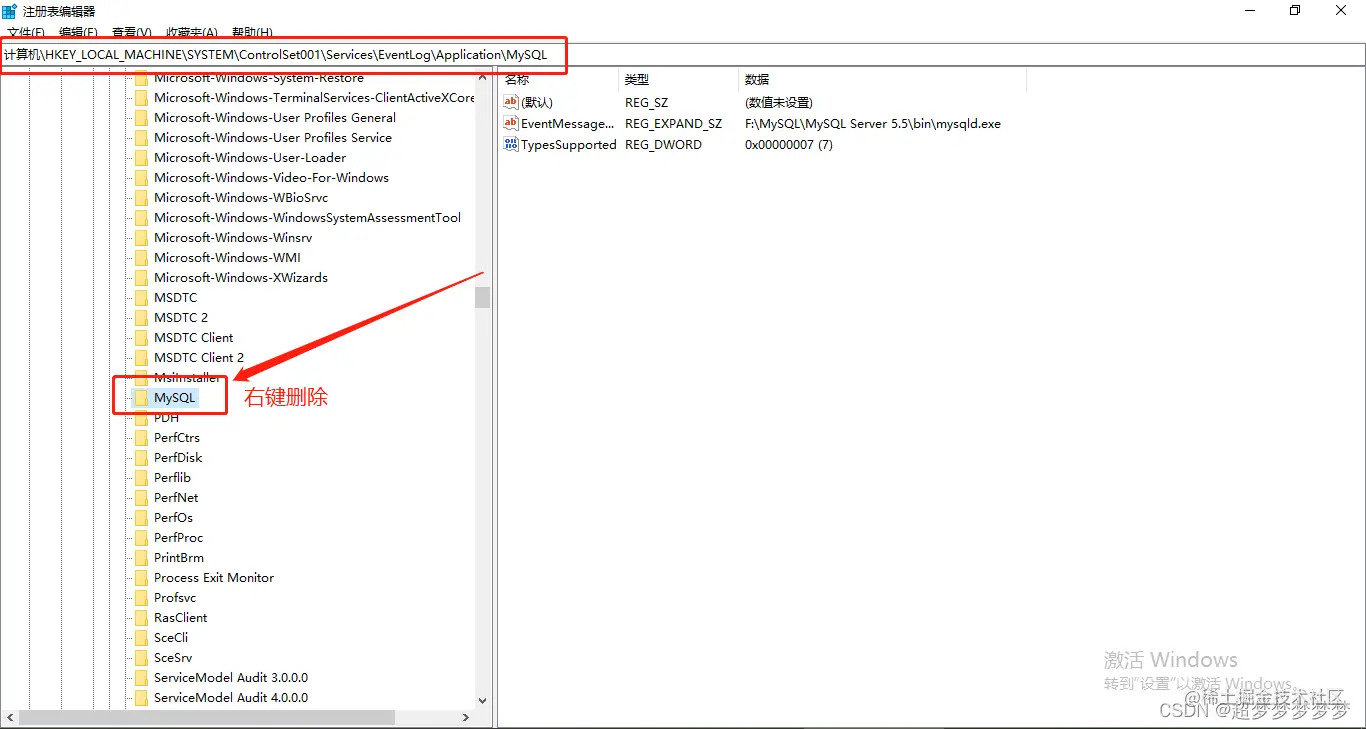Screen dimensions: 1366x729
Task: Select the "PerfDisk" key
Action: pos(178,458)
